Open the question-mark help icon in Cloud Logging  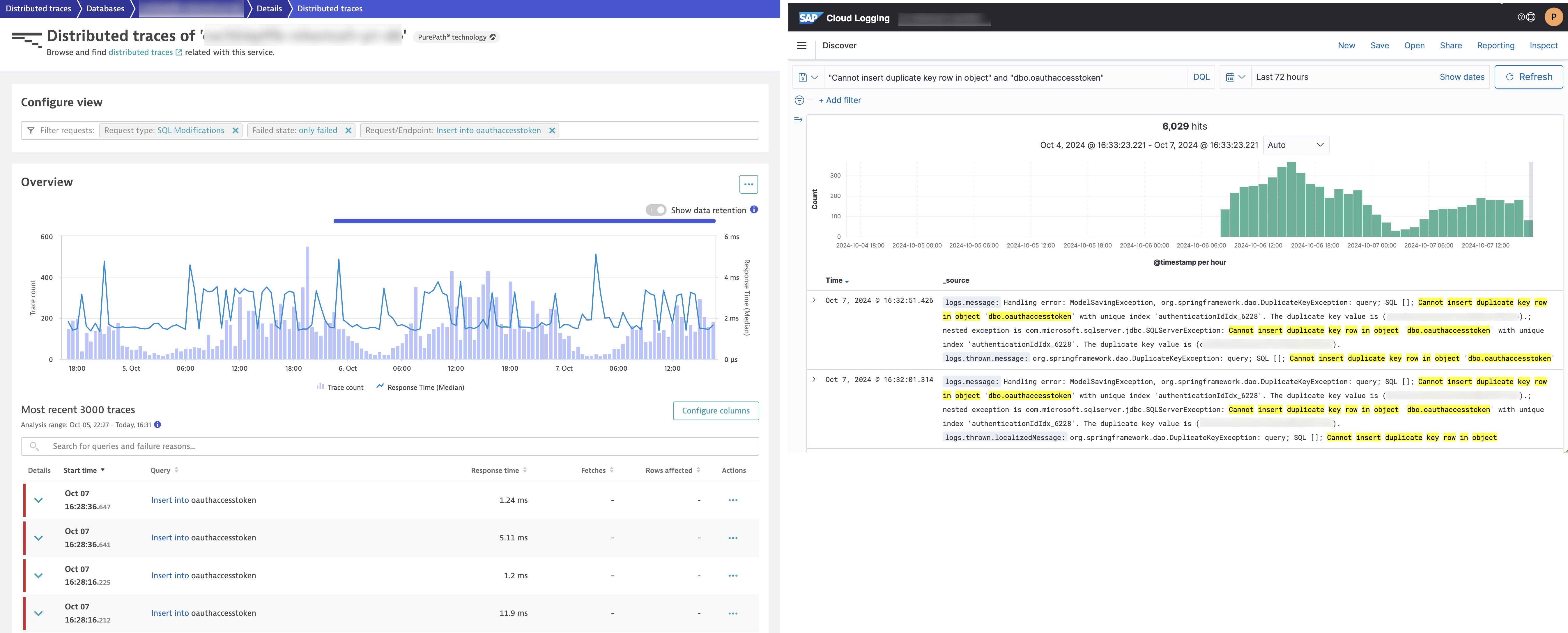pyautogui.click(x=1521, y=17)
